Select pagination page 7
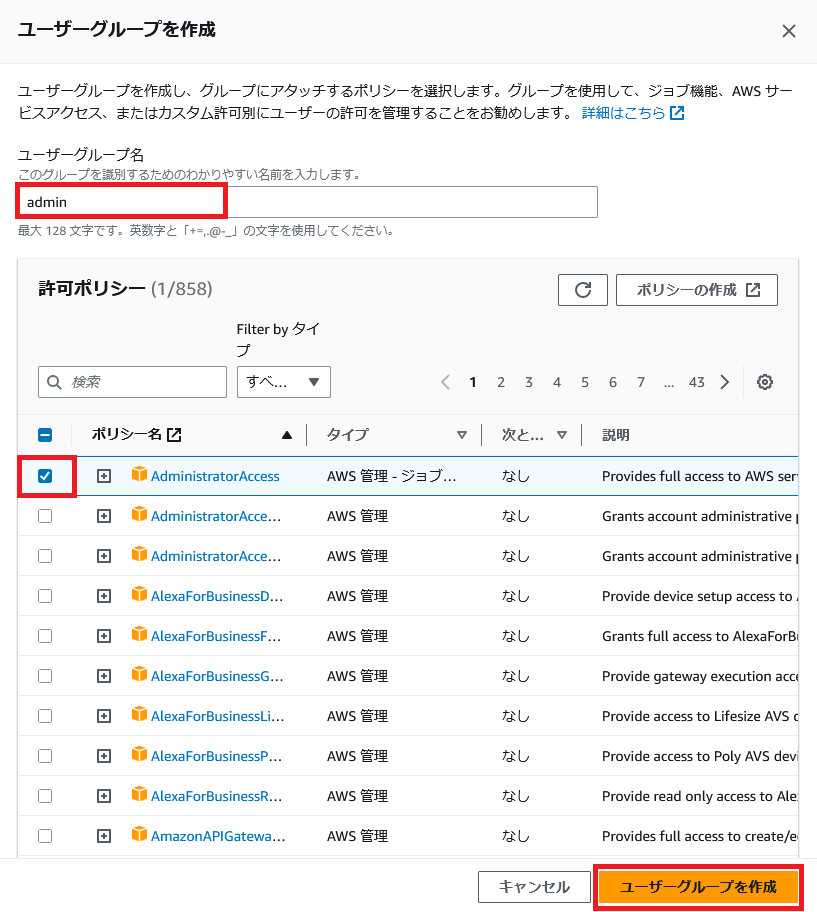Viewport: 817px width, 912px height. pyautogui.click(x=640, y=382)
